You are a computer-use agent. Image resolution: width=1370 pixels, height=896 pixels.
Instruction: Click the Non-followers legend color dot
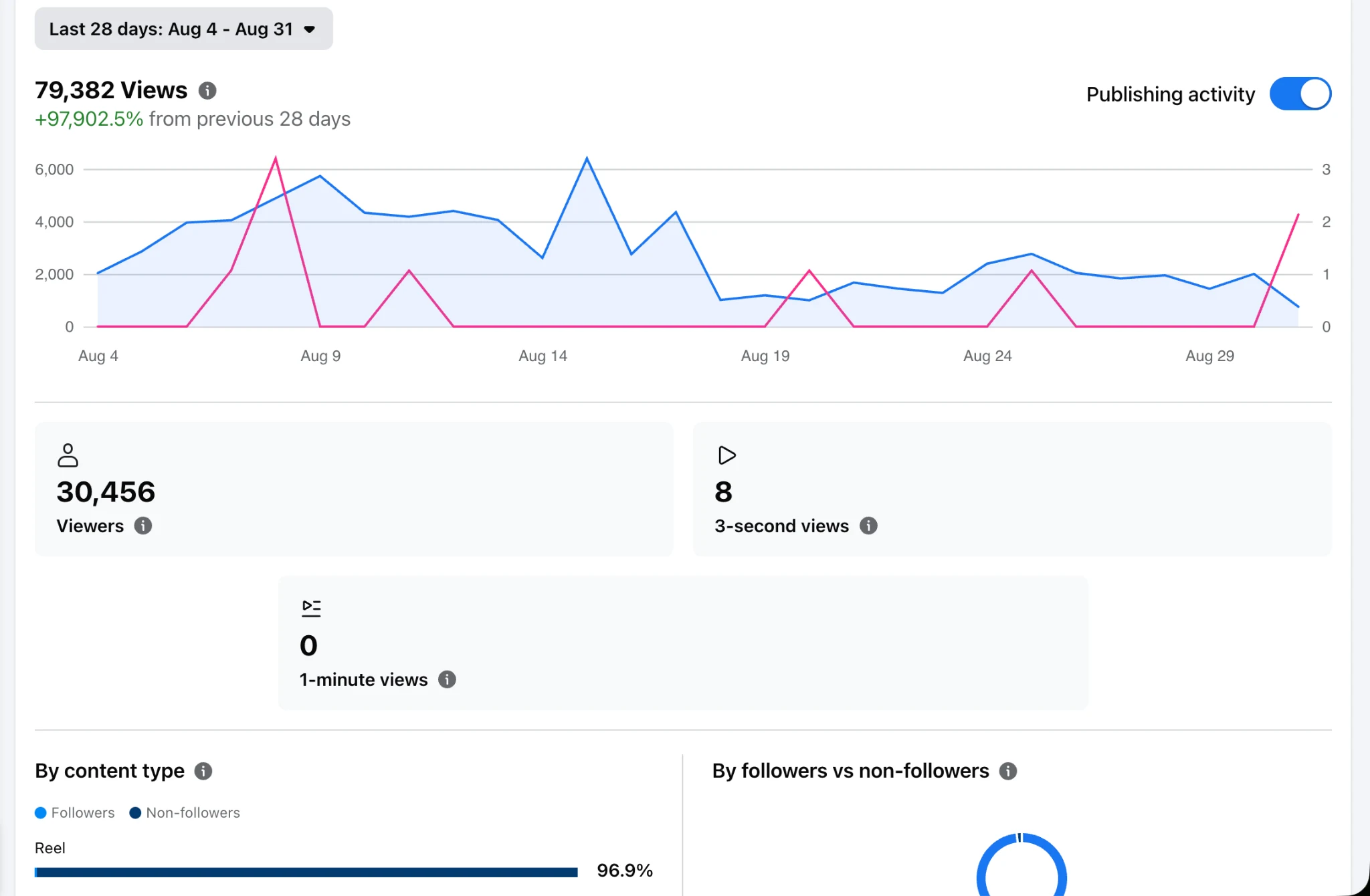point(135,812)
